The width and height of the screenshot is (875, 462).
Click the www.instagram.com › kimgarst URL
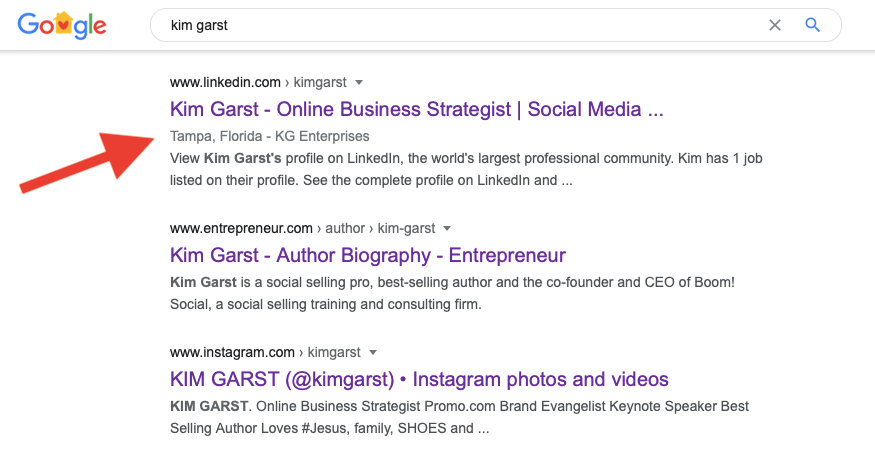pos(266,353)
